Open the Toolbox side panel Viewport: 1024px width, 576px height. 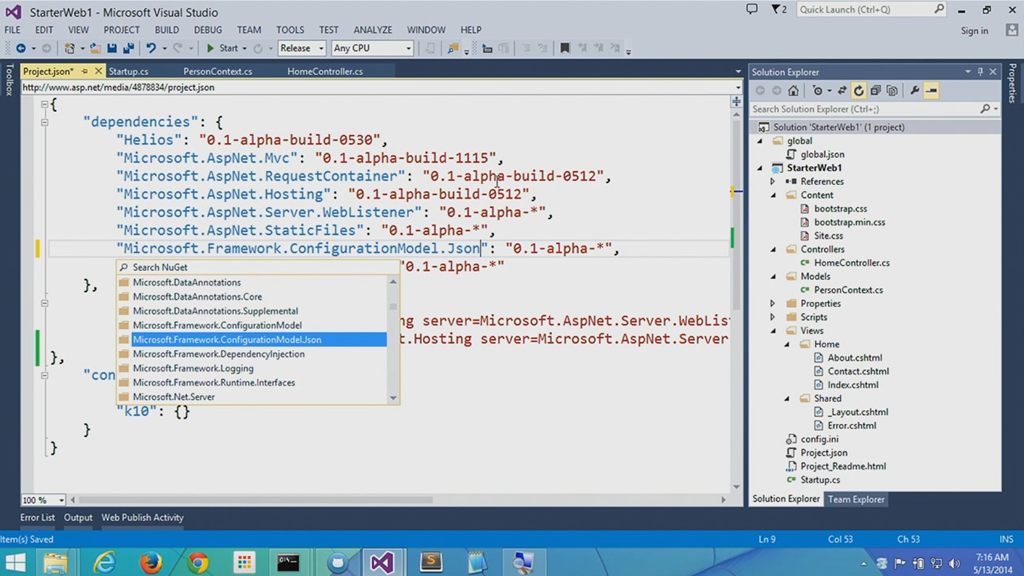[x=9, y=80]
